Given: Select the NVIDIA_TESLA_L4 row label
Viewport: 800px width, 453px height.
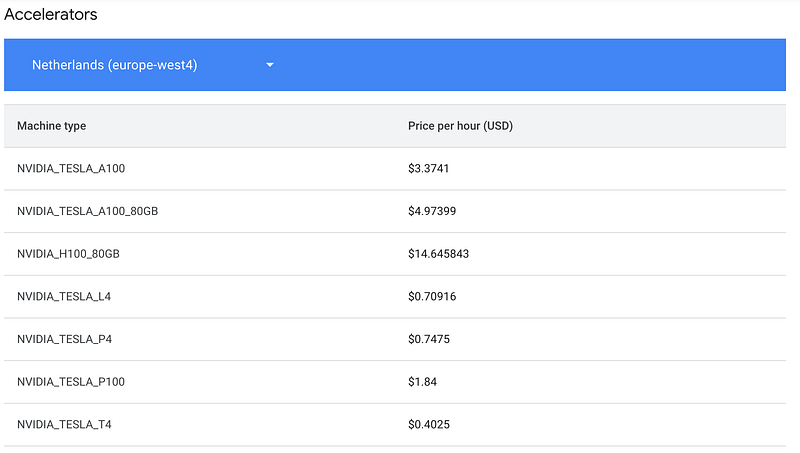Looking at the screenshot, I should 64,297.
